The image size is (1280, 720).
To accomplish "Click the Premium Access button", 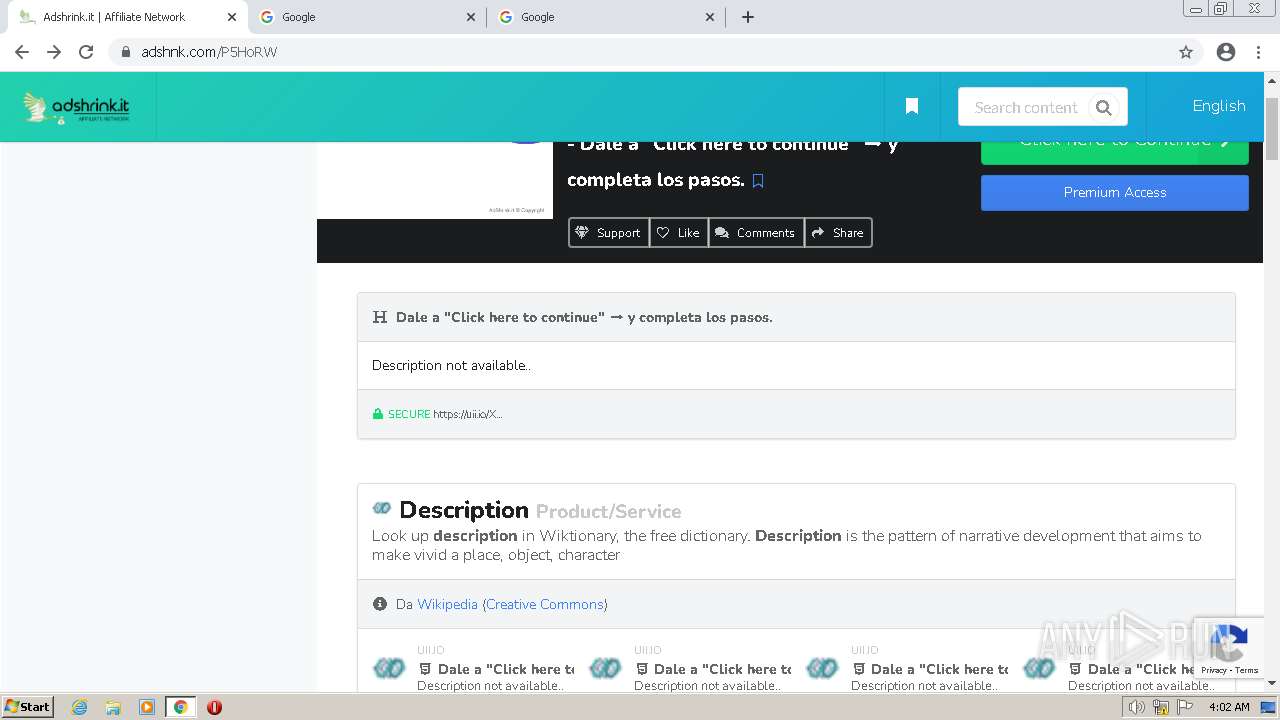I will pos(1115,193).
